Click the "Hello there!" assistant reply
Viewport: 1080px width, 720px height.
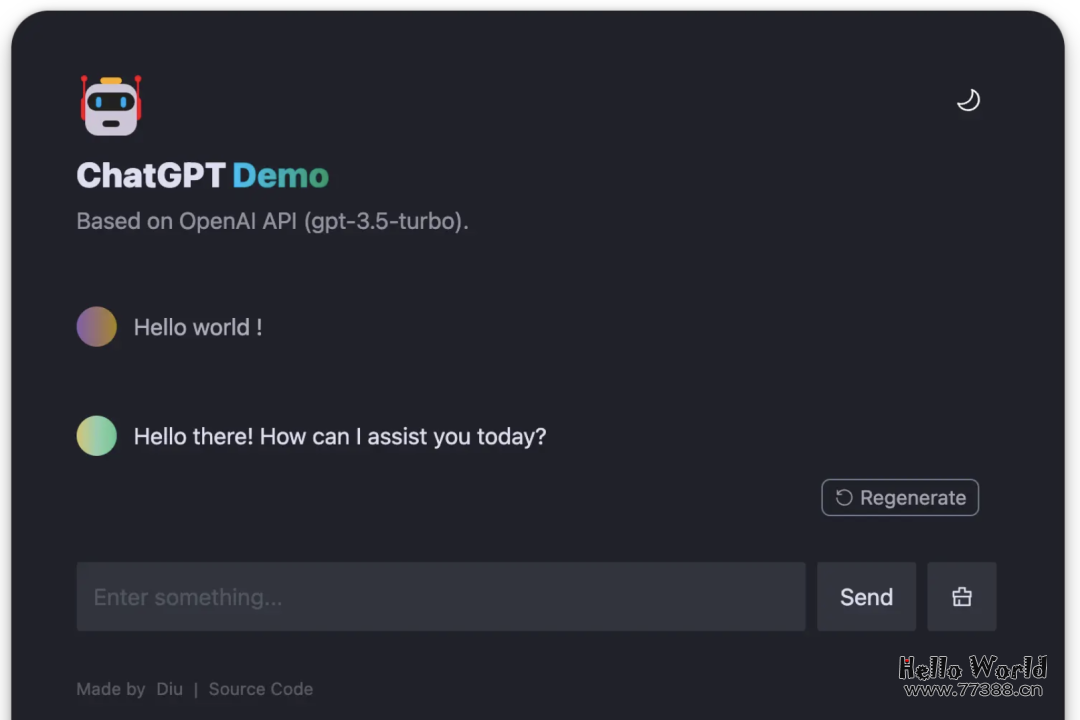pos(340,436)
